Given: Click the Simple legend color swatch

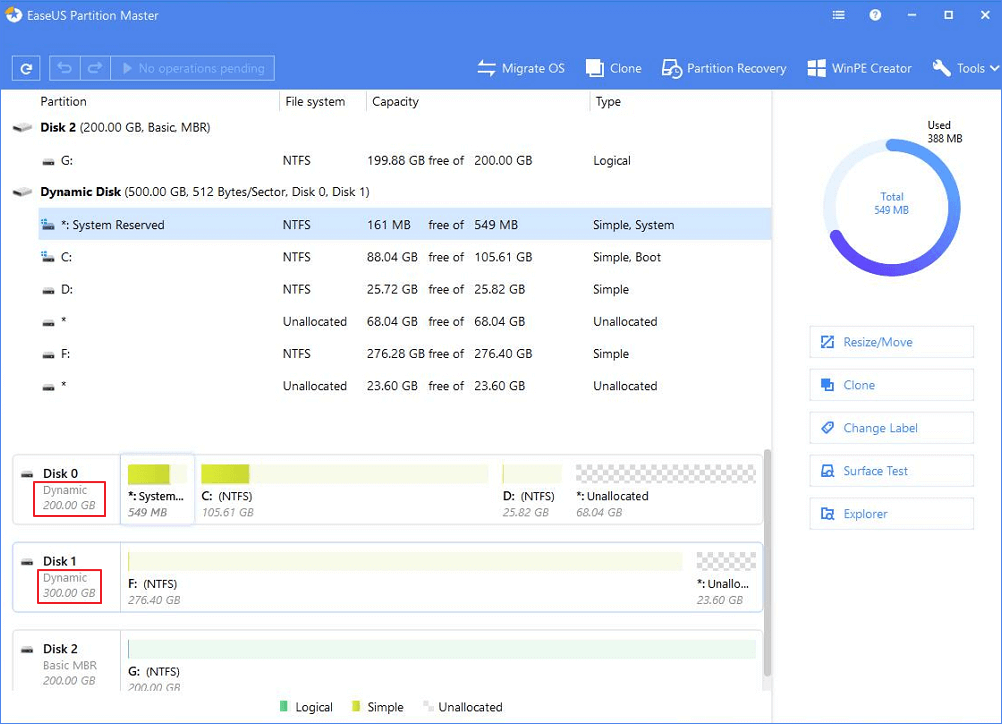Looking at the screenshot, I should (356, 706).
